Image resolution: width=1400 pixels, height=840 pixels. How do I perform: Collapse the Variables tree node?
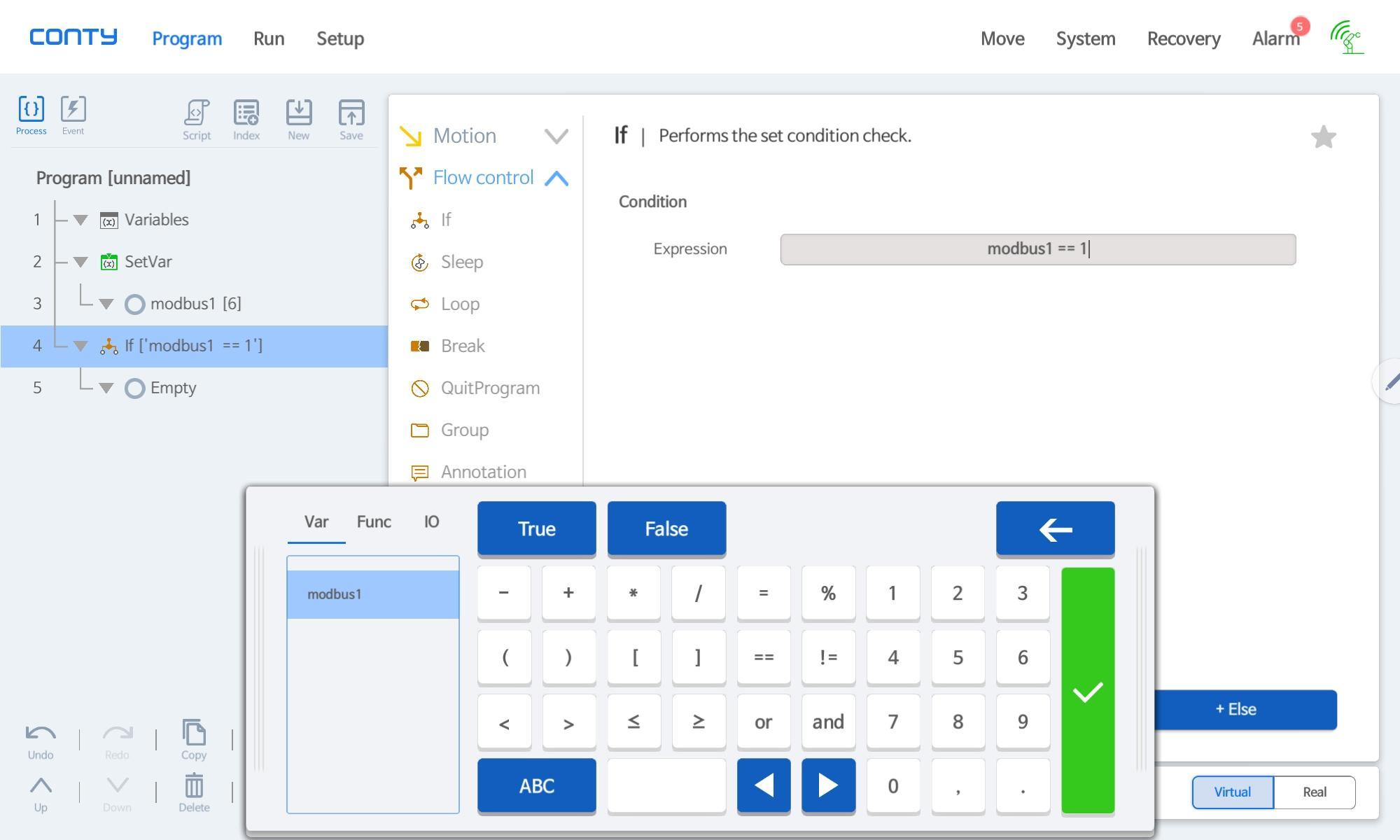coord(80,220)
